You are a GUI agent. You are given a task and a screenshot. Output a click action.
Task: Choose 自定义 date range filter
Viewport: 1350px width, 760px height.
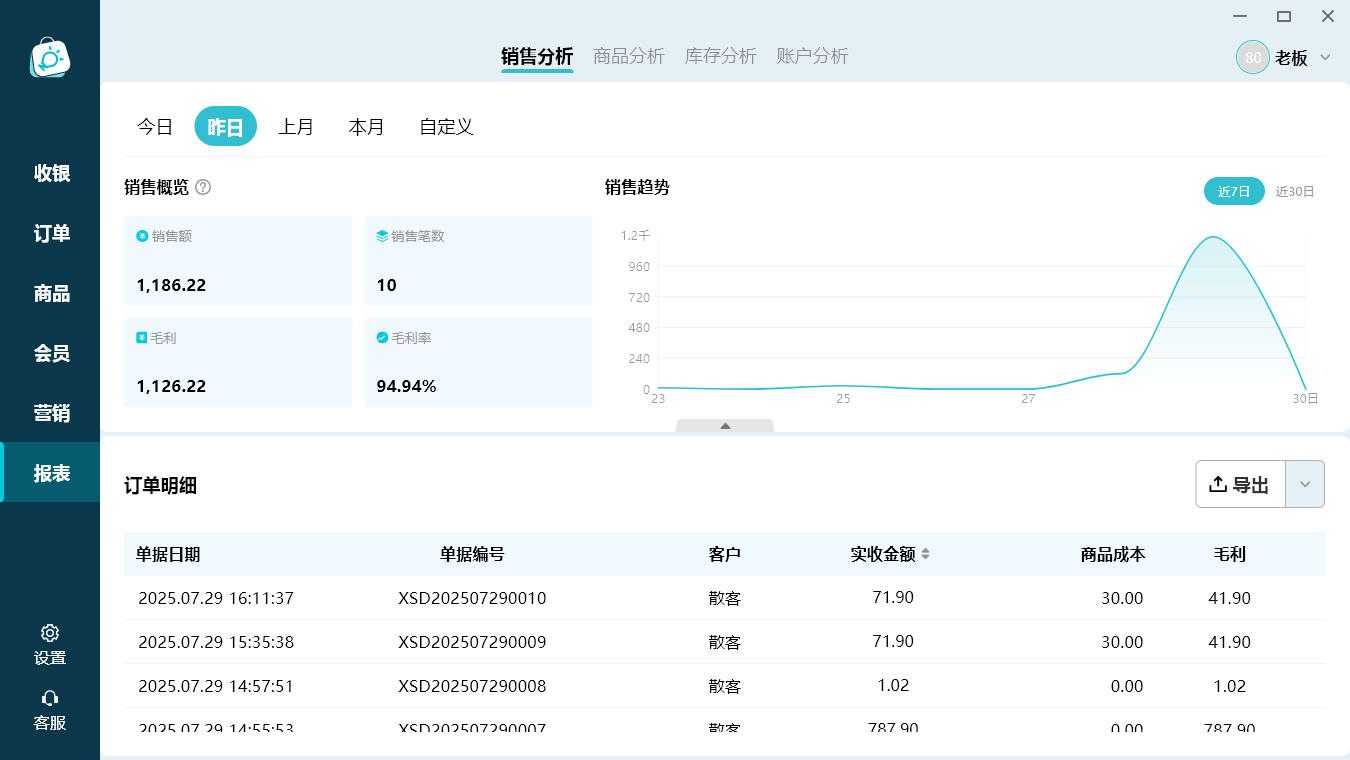click(x=446, y=127)
